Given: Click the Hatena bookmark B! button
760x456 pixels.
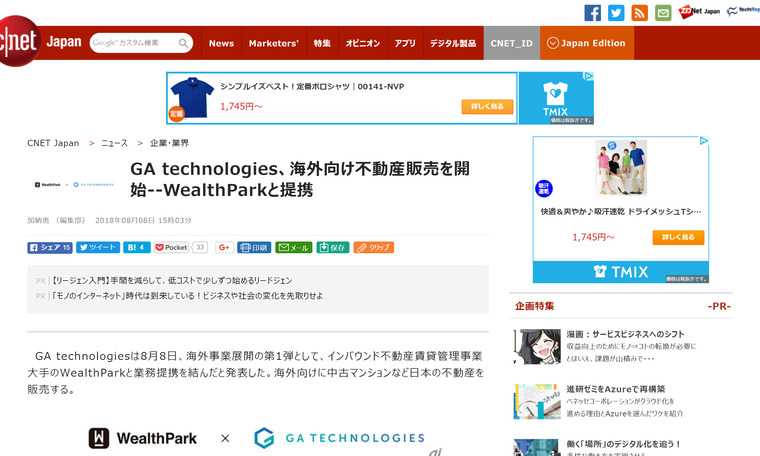Looking at the screenshot, I should pyautogui.click(x=138, y=247).
